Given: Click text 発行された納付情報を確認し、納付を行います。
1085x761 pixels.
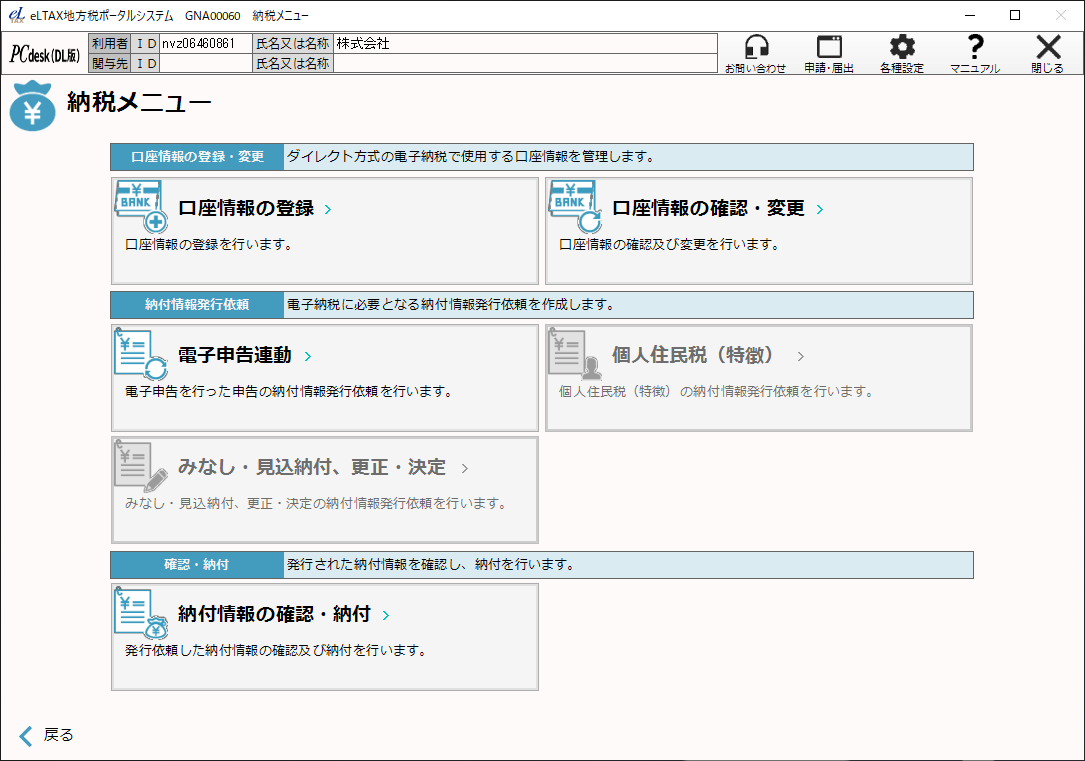Looking at the screenshot, I should 430,565.
